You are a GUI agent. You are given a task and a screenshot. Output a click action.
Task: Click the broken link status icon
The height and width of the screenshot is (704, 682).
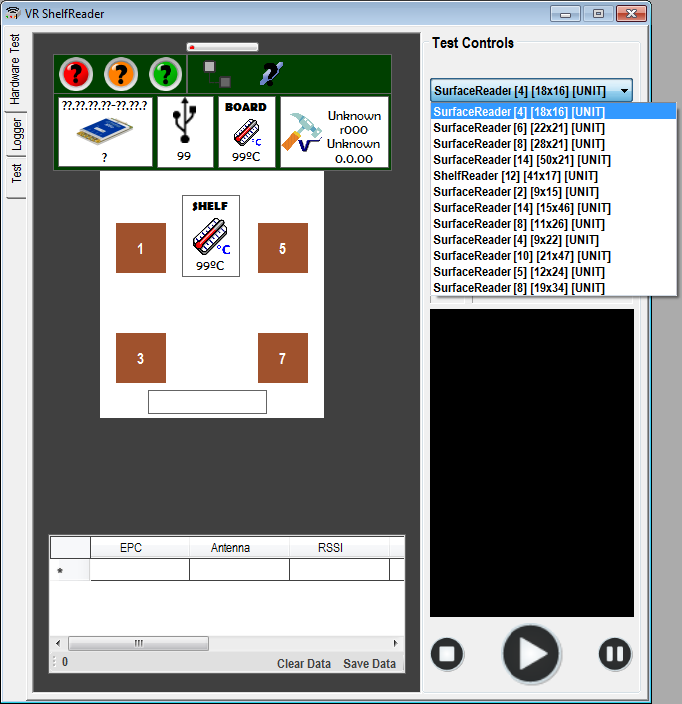pyautogui.click(x=271, y=73)
